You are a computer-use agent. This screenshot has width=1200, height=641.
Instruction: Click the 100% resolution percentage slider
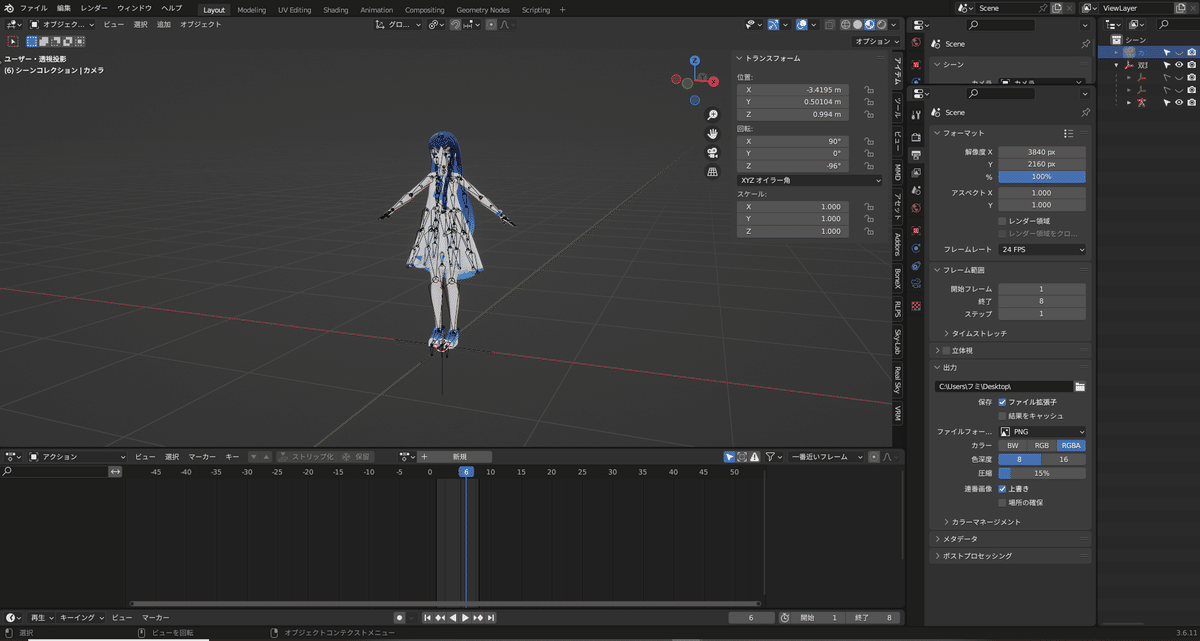pos(1042,177)
